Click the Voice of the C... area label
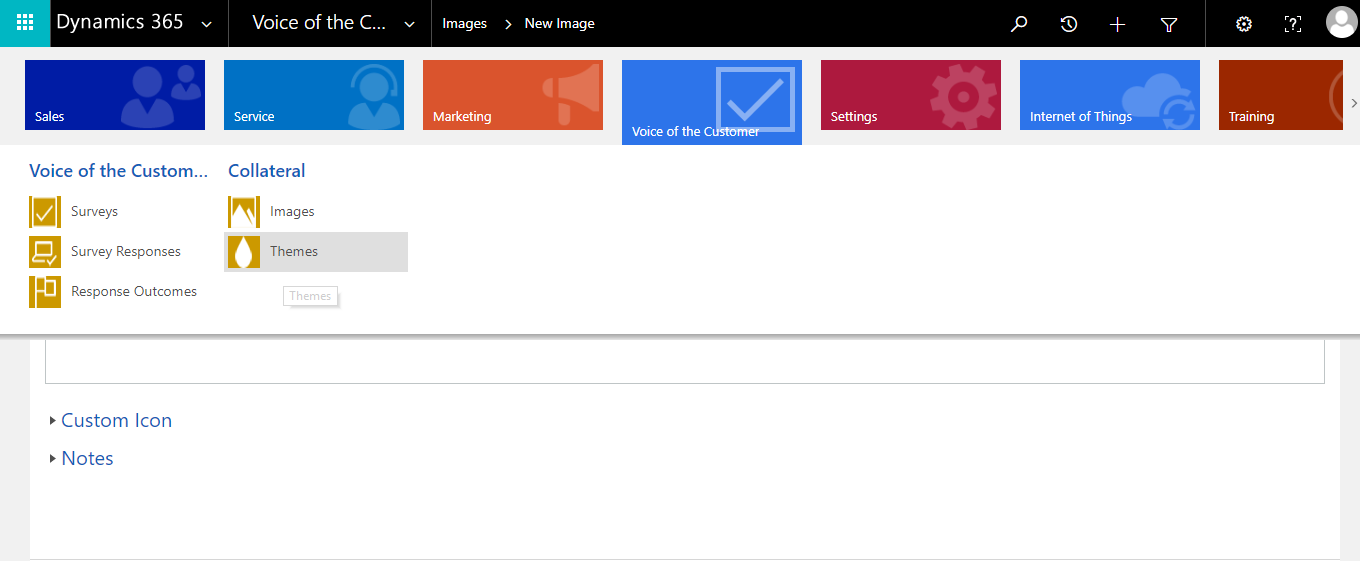The width and height of the screenshot is (1360, 561). [x=319, y=23]
